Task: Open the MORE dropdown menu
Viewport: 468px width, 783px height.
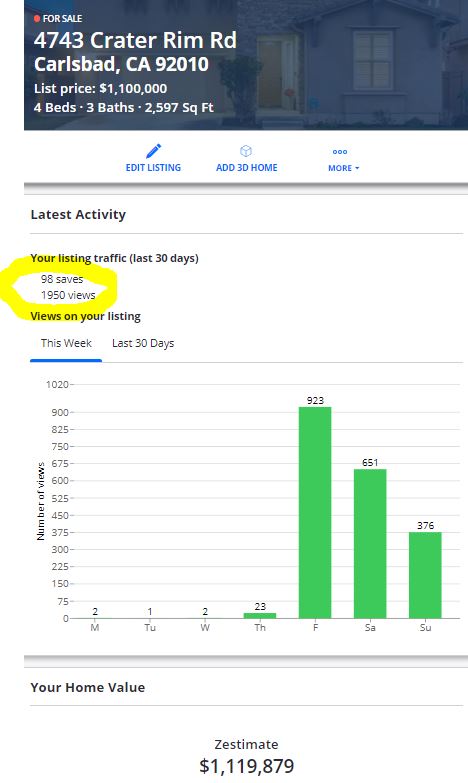Action: 344,168
